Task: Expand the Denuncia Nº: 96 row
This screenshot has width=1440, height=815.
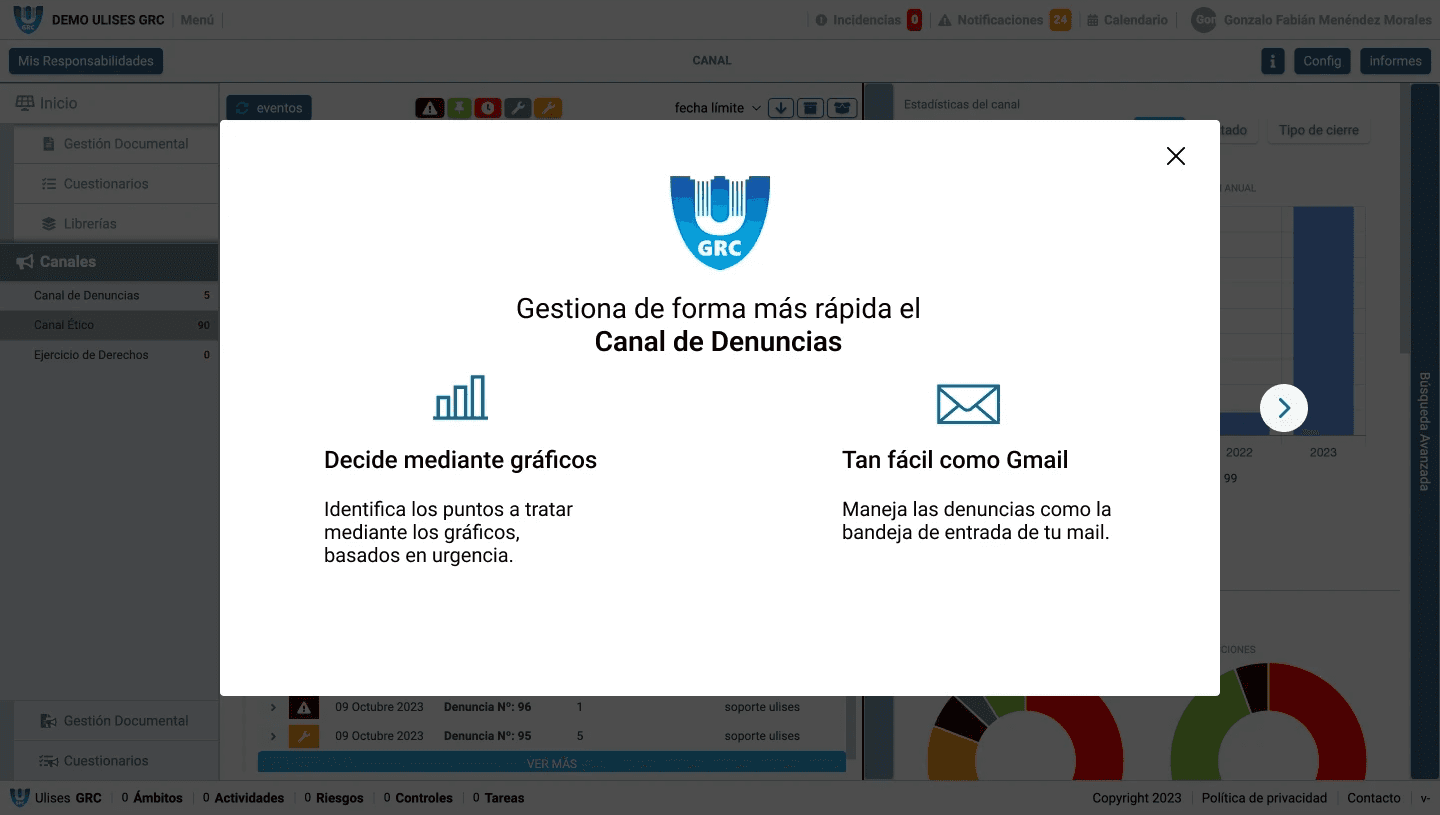Action: pyautogui.click(x=273, y=708)
